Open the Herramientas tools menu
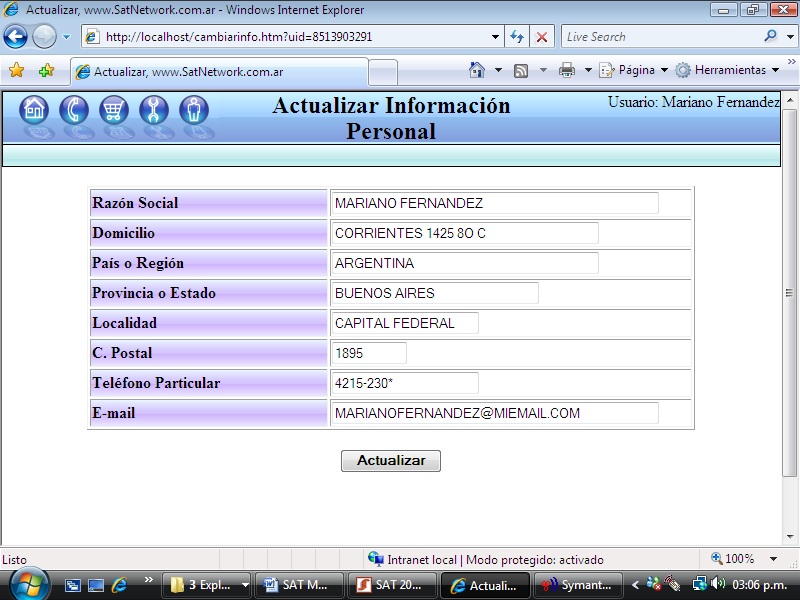The width and height of the screenshot is (800, 600). [729, 71]
